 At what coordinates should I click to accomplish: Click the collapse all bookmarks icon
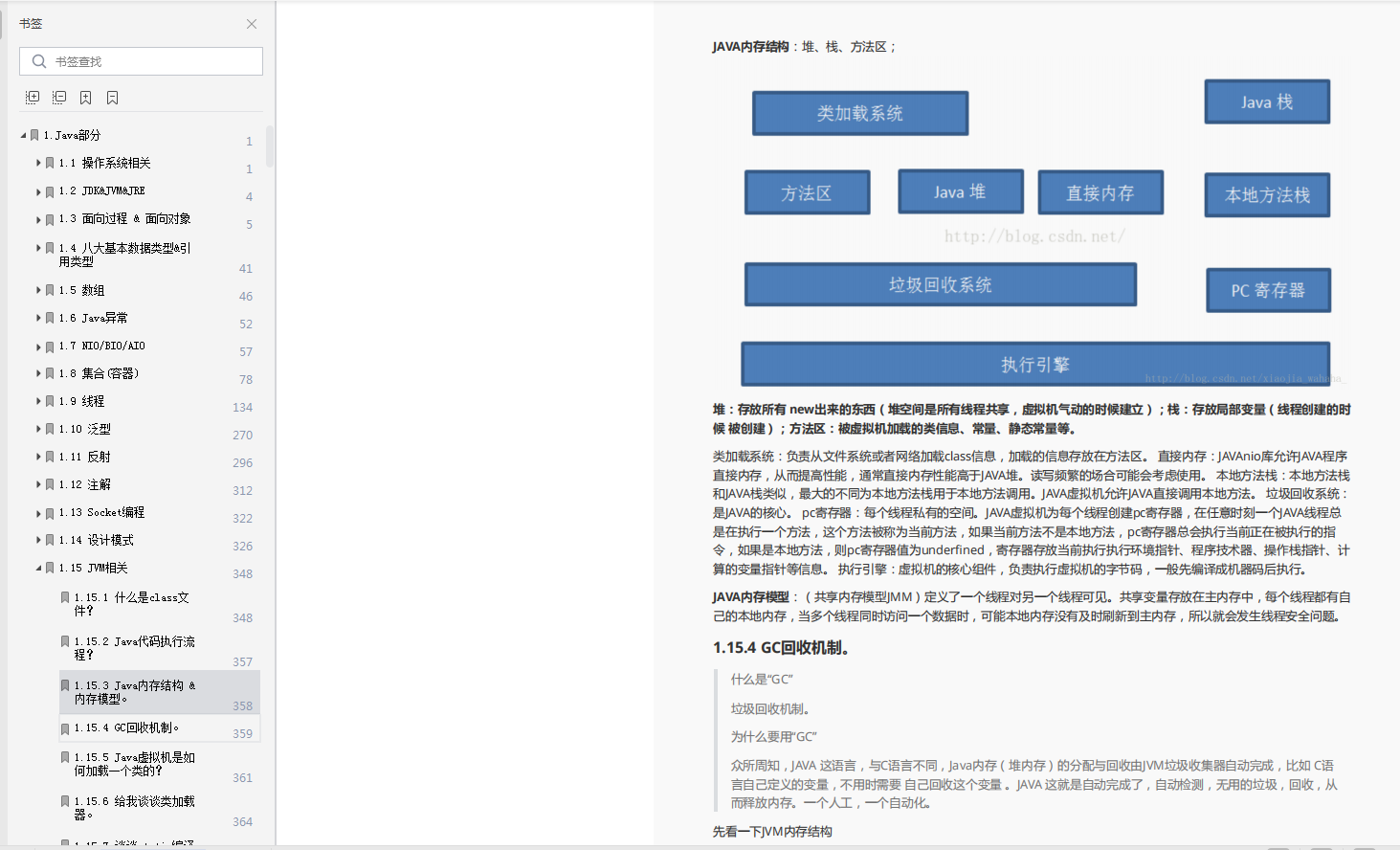(x=59, y=98)
